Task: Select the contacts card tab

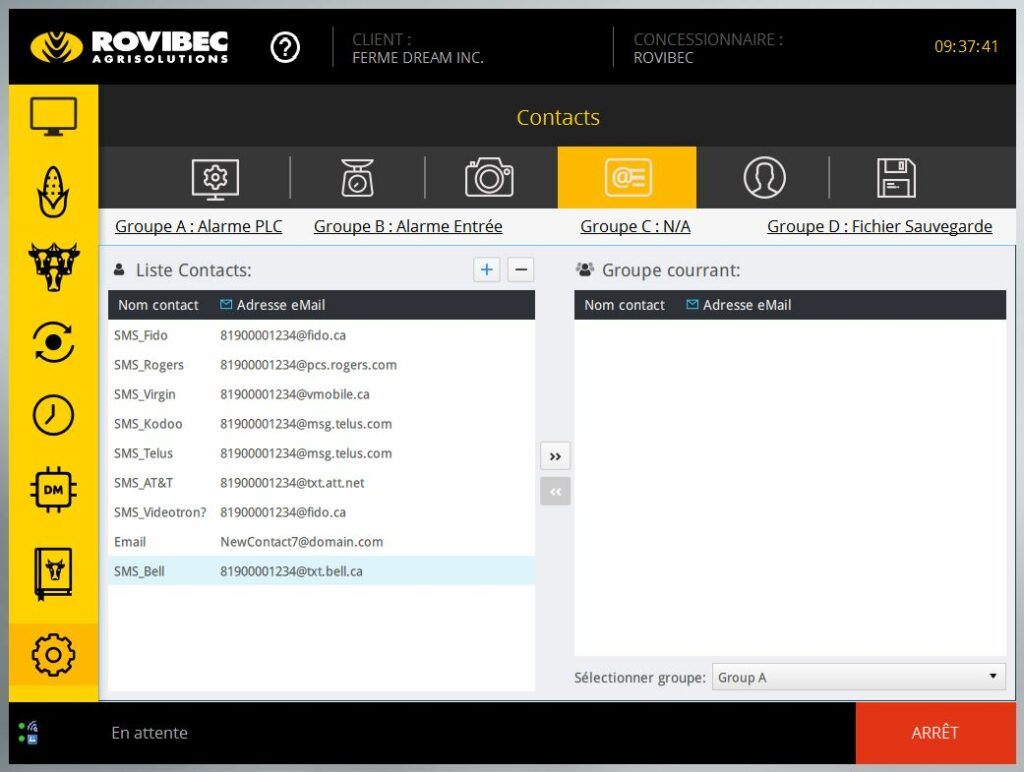Action: pos(627,178)
